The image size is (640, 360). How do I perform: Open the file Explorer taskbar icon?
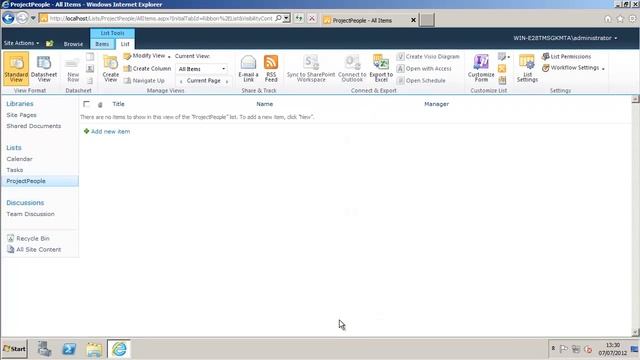(x=94, y=349)
